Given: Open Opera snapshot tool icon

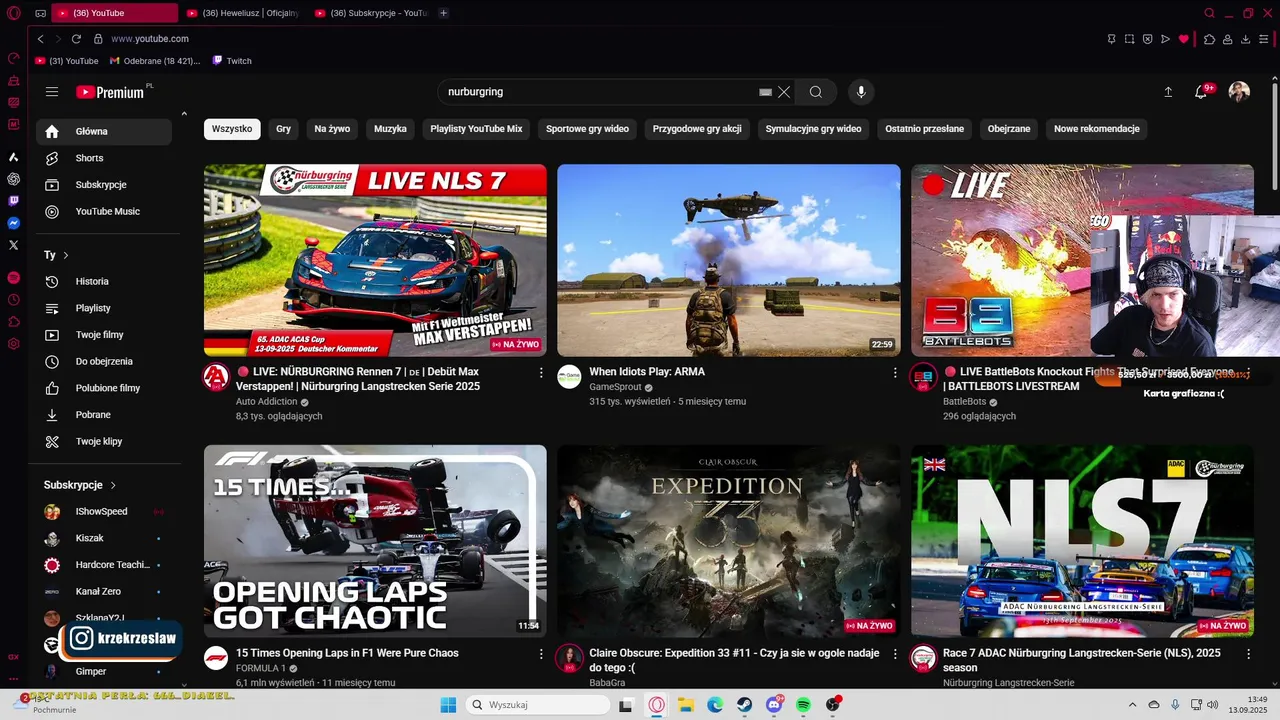Looking at the screenshot, I should coord(1129,39).
